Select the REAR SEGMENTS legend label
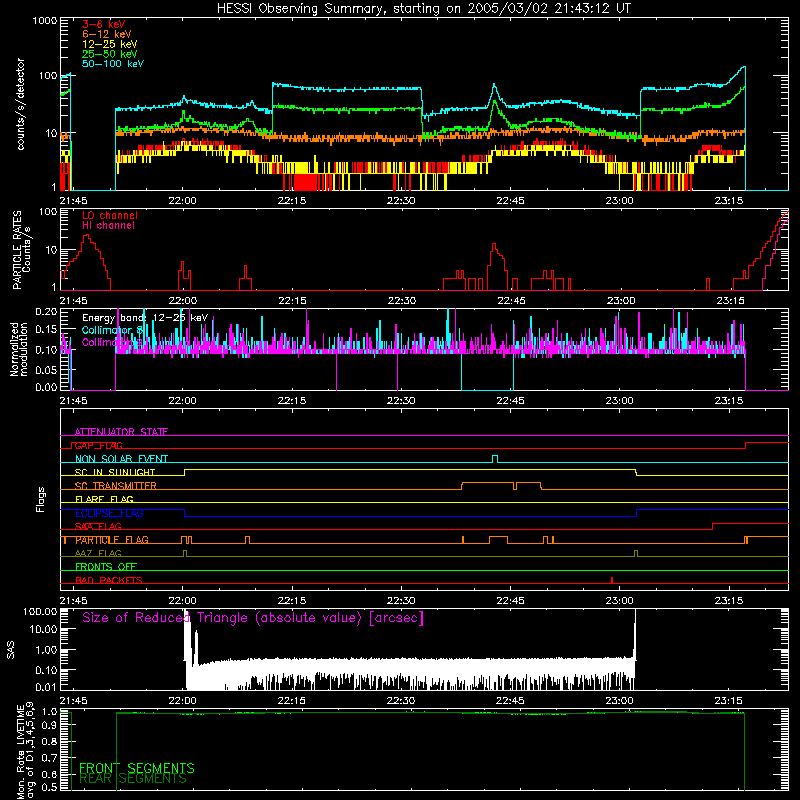Image resolution: width=800 pixels, height=800 pixels. tap(133, 779)
